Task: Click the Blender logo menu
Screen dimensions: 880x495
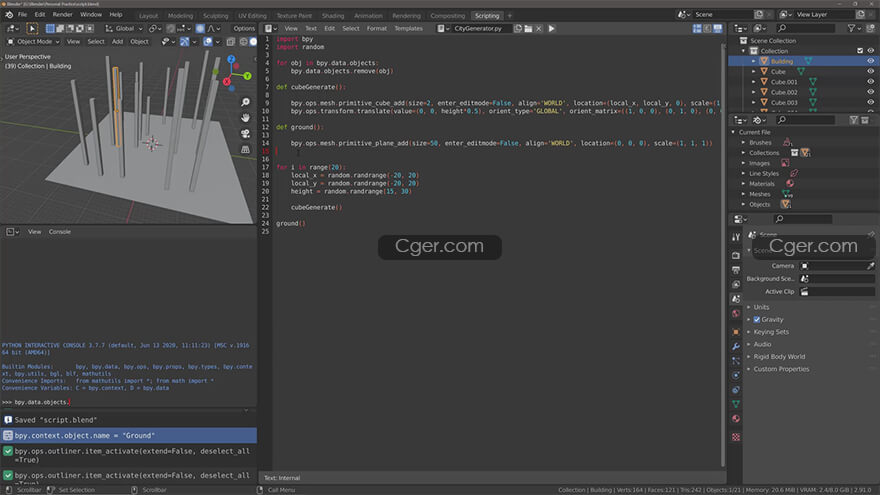Action: click(9, 15)
